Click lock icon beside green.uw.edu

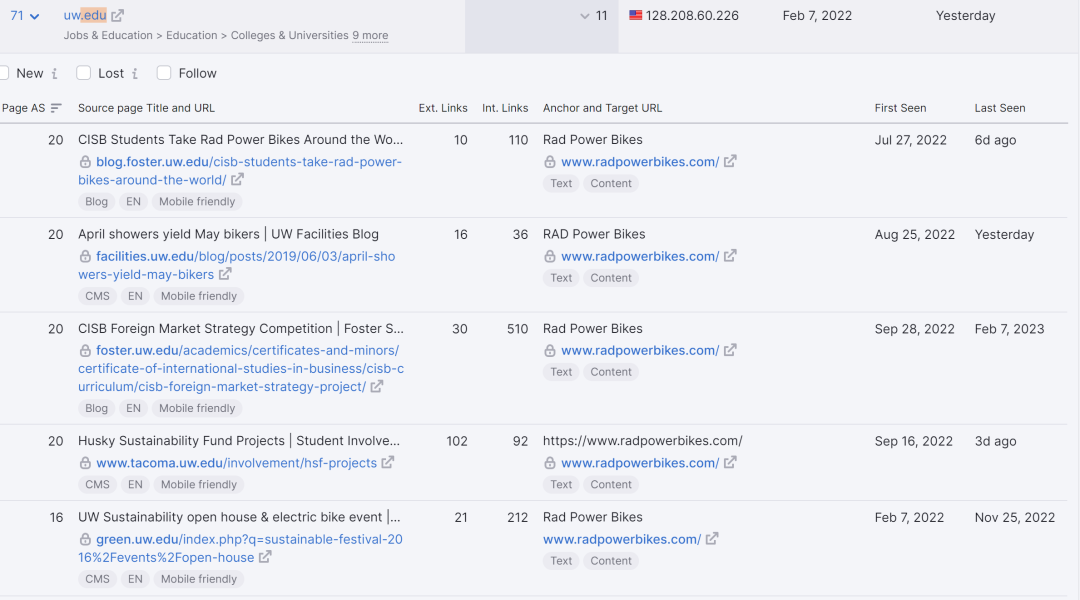[85, 539]
